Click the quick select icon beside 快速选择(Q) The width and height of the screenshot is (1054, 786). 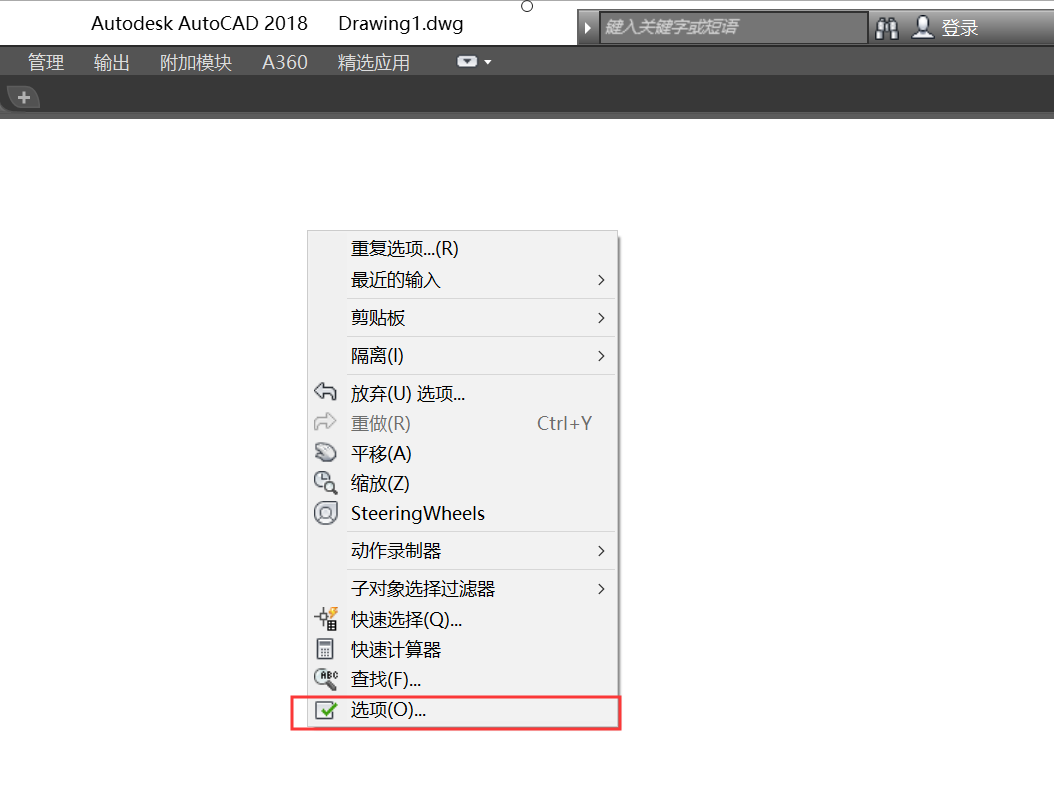pyautogui.click(x=325, y=619)
